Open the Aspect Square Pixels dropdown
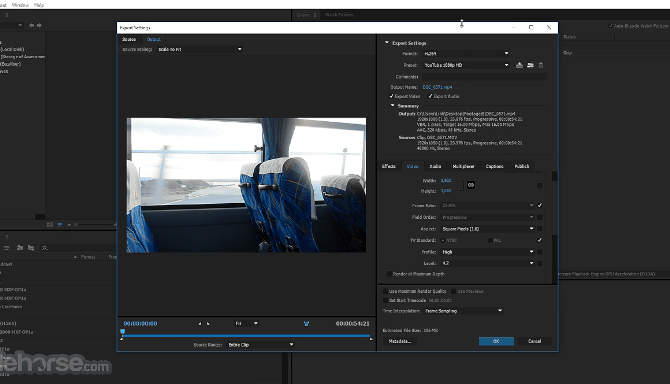The height and width of the screenshot is (384, 670). coord(488,229)
